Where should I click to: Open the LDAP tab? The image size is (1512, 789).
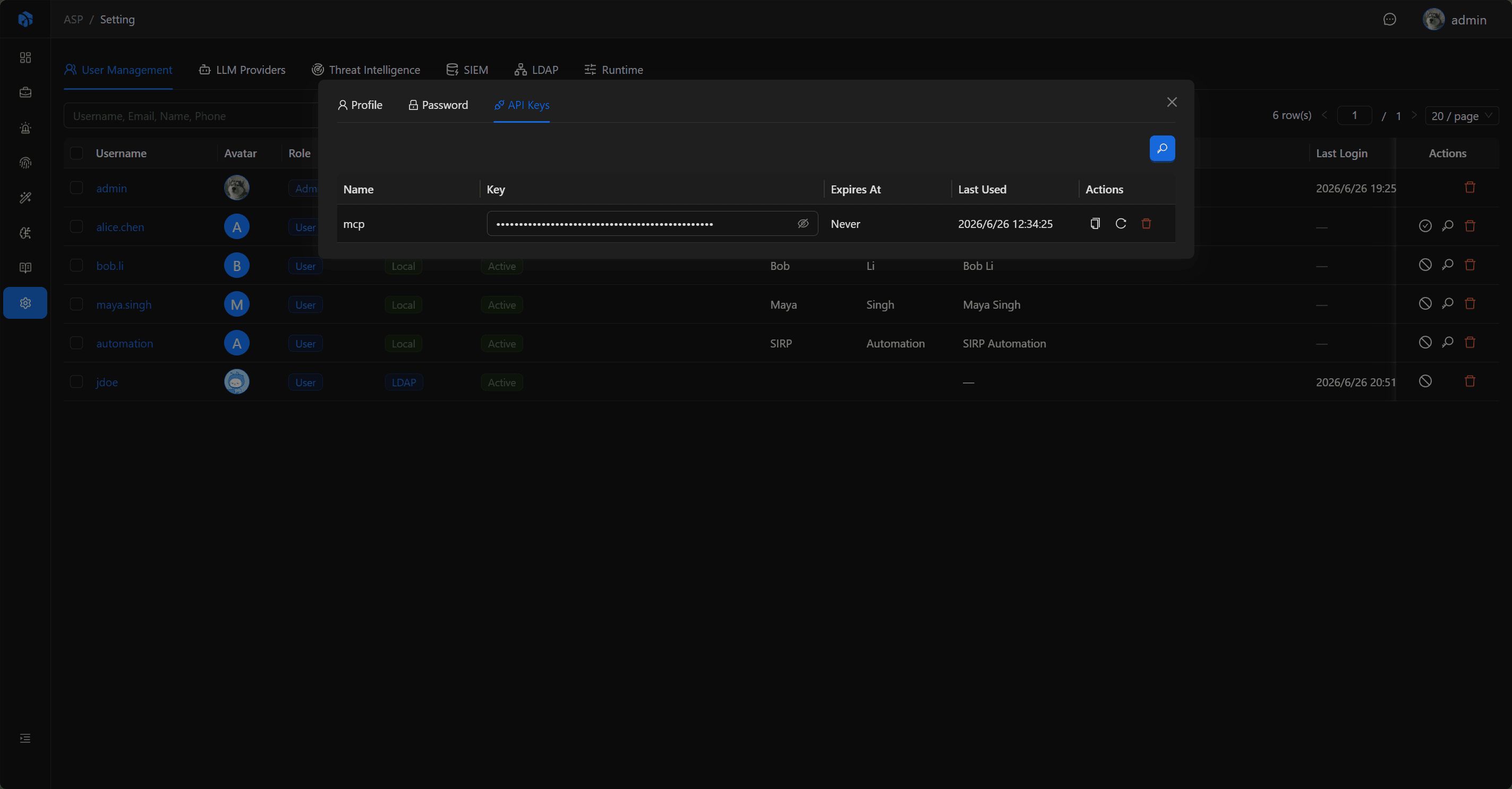coord(536,70)
